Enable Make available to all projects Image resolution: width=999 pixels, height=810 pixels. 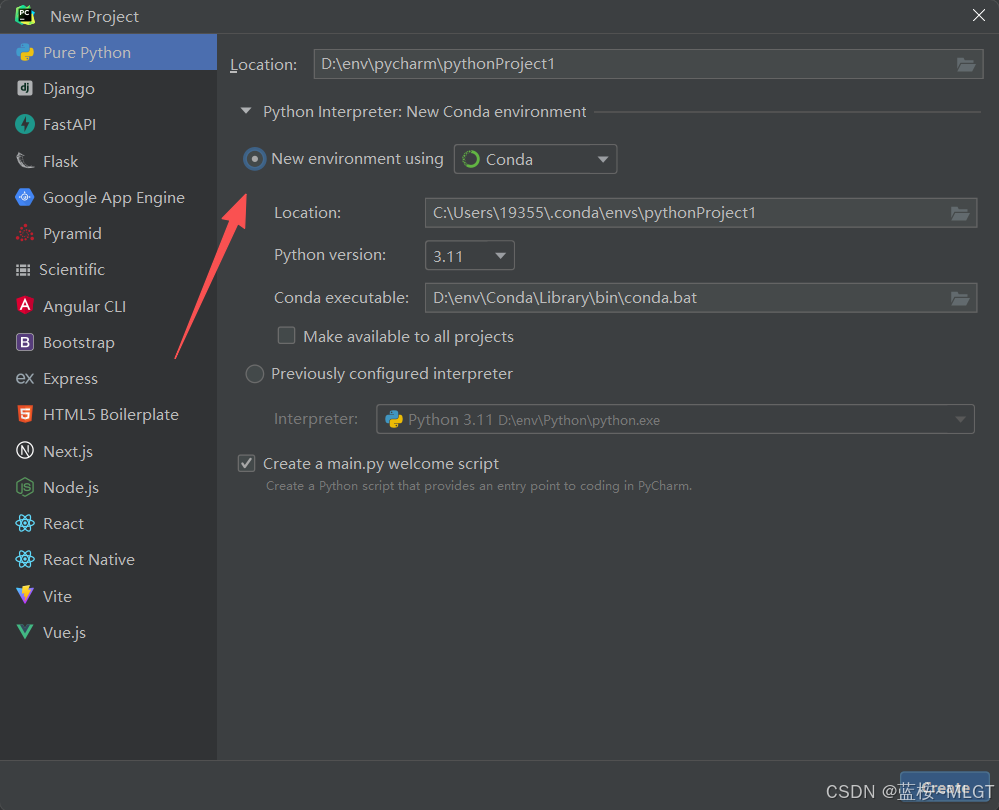click(x=286, y=336)
